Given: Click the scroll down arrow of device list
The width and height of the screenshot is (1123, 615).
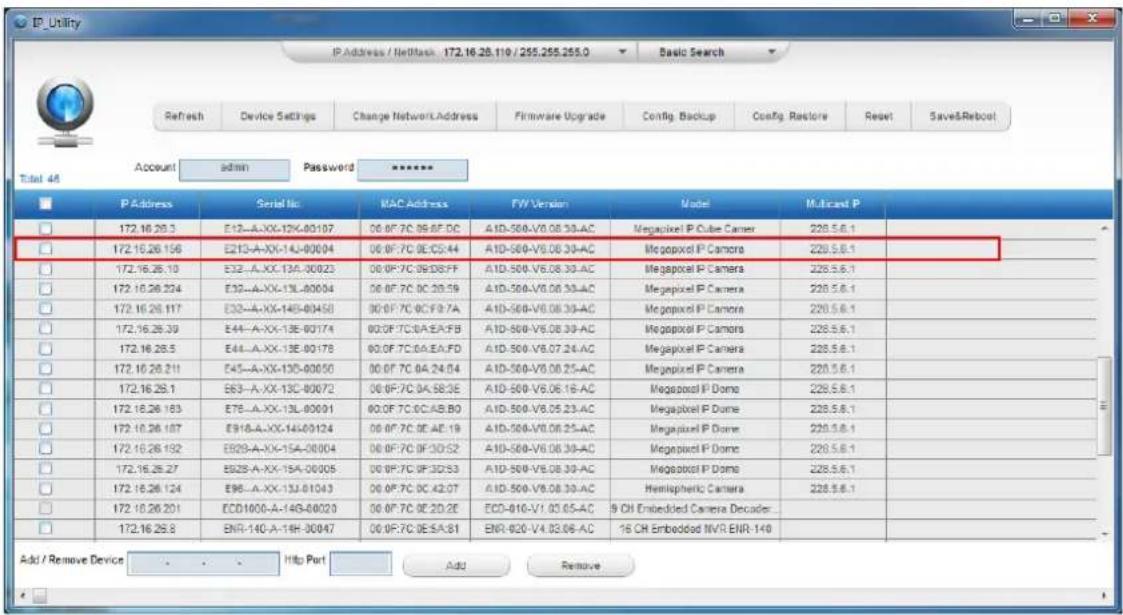Looking at the screenshot, I should click(1104, 534).
